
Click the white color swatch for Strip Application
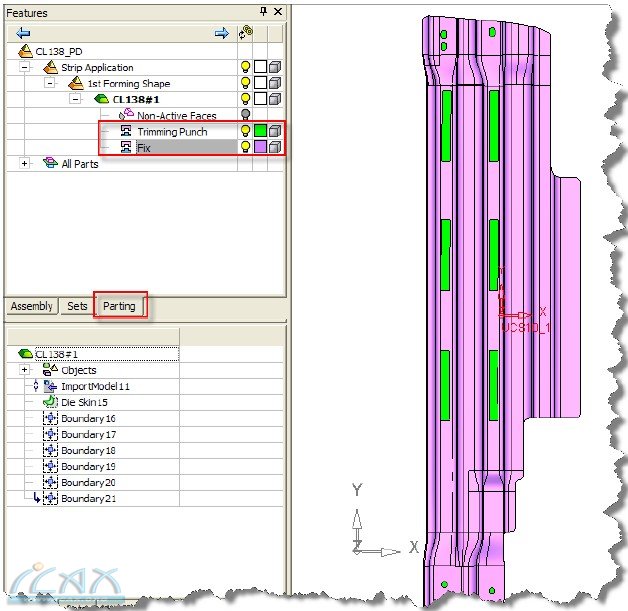click(x=260, y=67)
